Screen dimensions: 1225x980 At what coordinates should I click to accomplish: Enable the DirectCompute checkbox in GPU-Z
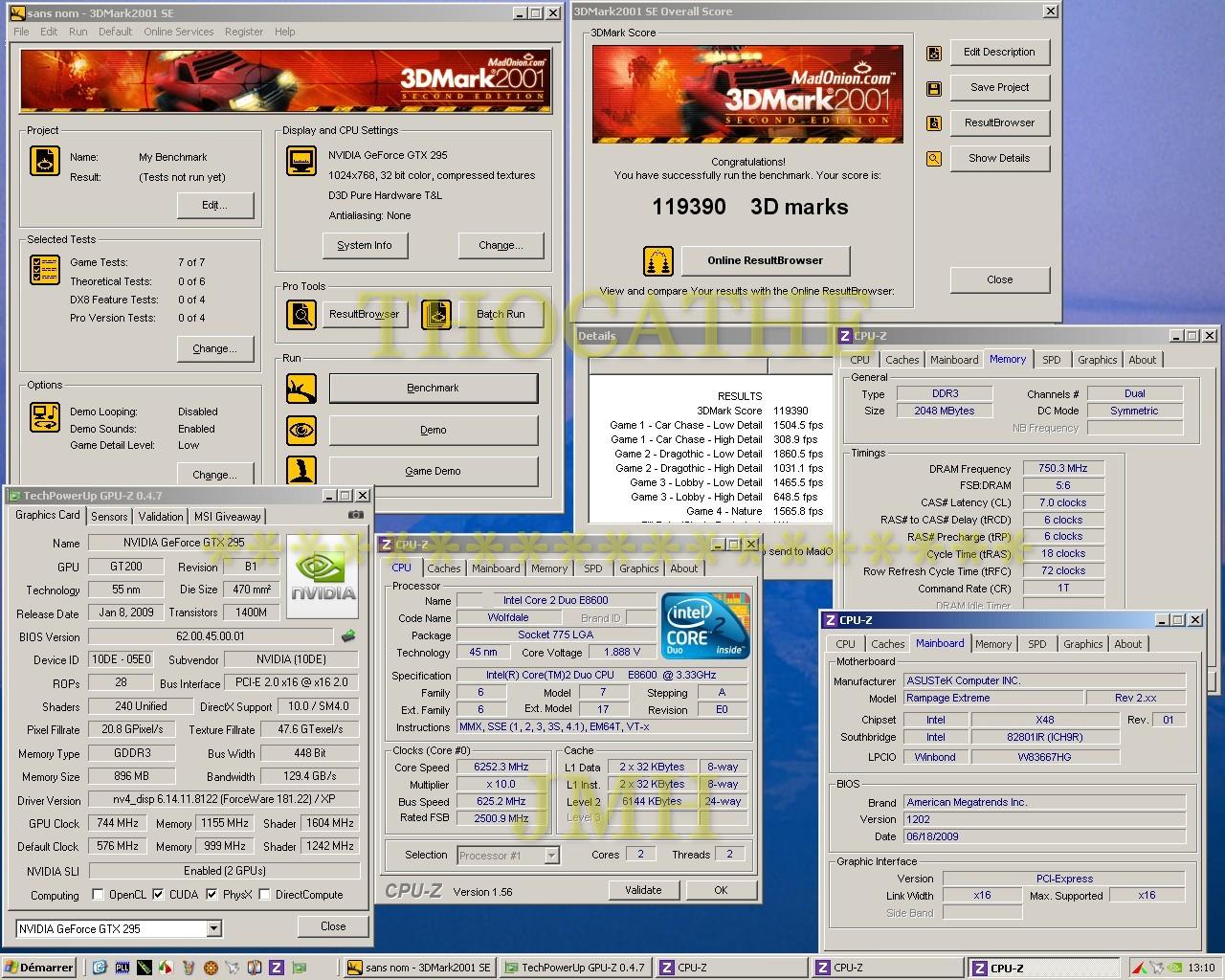click(265, 895)
